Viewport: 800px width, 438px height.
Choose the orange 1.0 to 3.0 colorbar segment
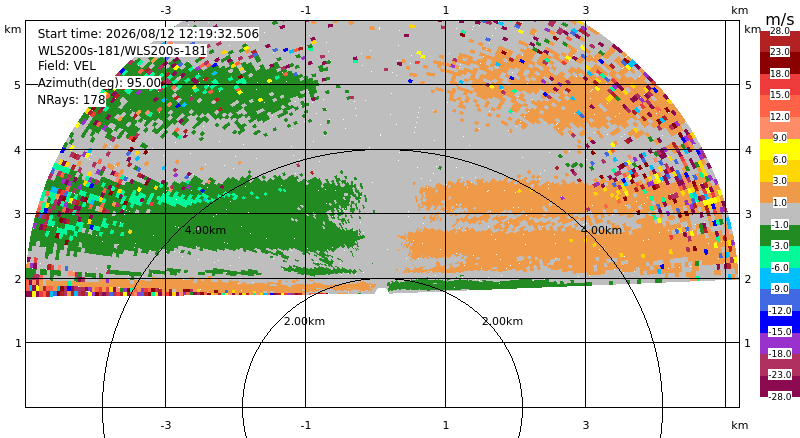pos(780,192)
